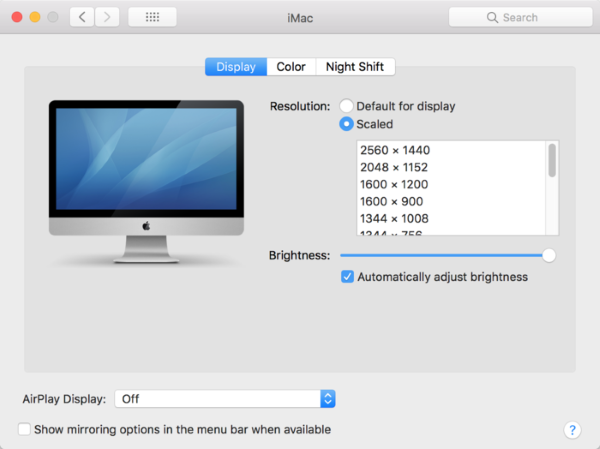Click the magnifying glass search icon
Viewport: 600px width, 449px height.
[492, 18]
